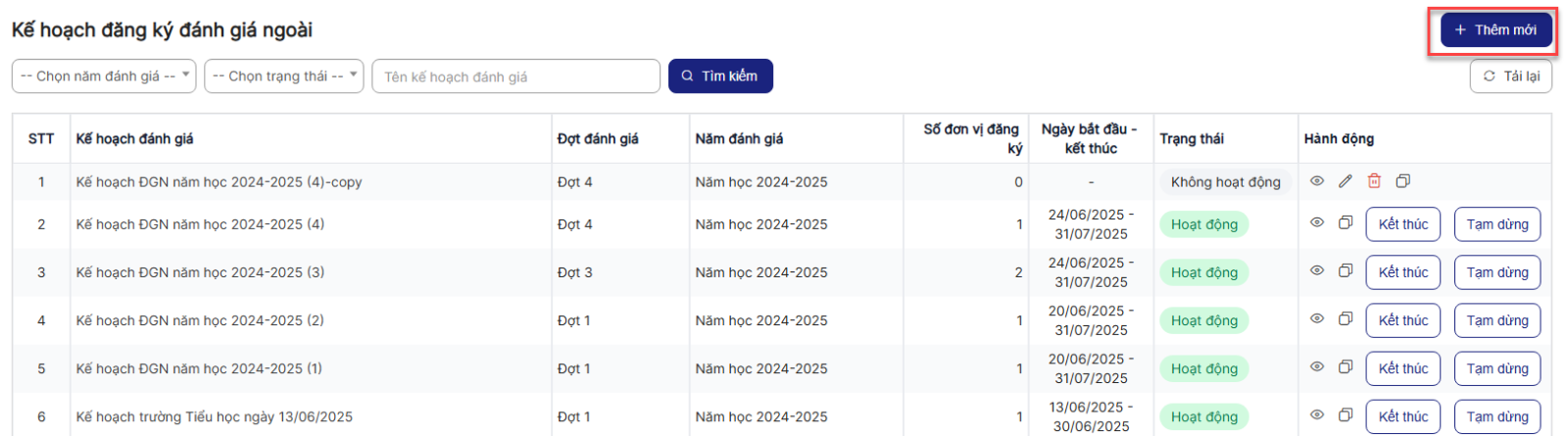Screen dimensions: 1568x436
Task: Click the 'Tải lại' reload button
Action: coord(1510,76)
